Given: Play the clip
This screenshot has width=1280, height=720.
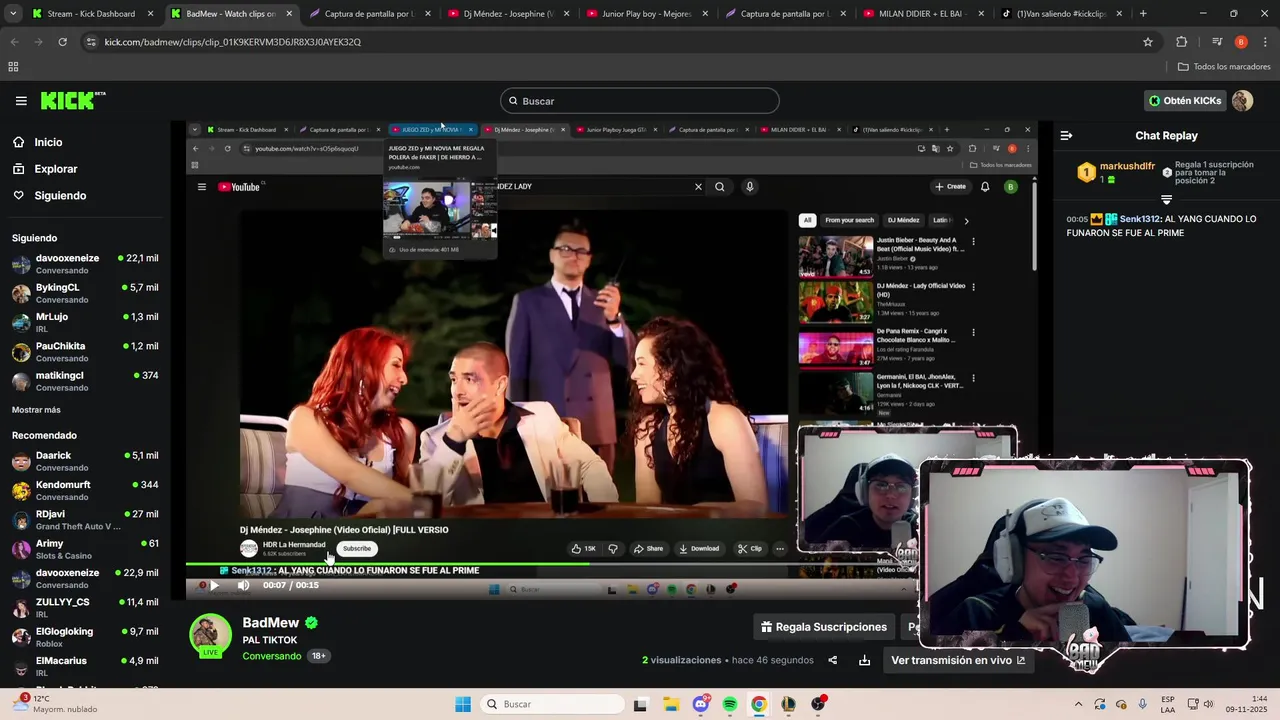Looking at the screenshot, I should [213, 586].
